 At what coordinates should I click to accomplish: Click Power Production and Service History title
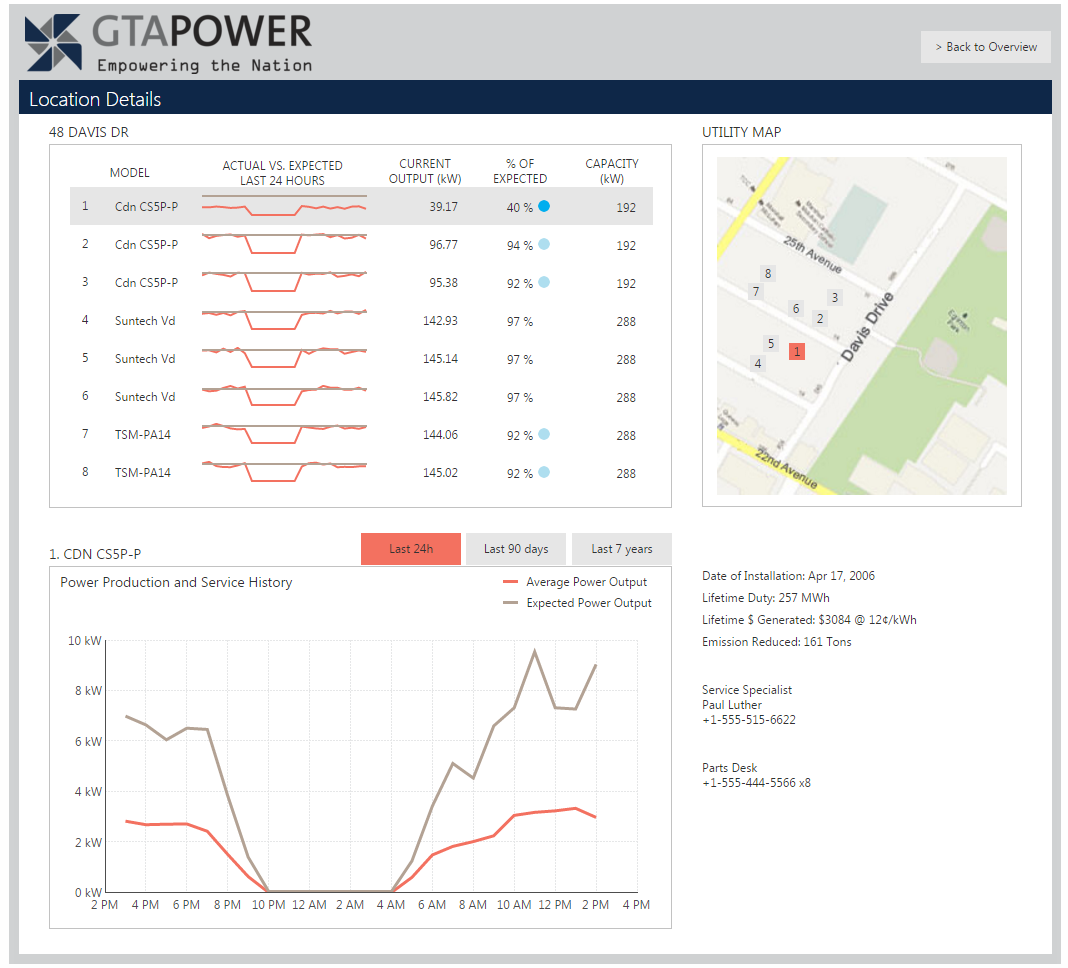click(176, 582)
